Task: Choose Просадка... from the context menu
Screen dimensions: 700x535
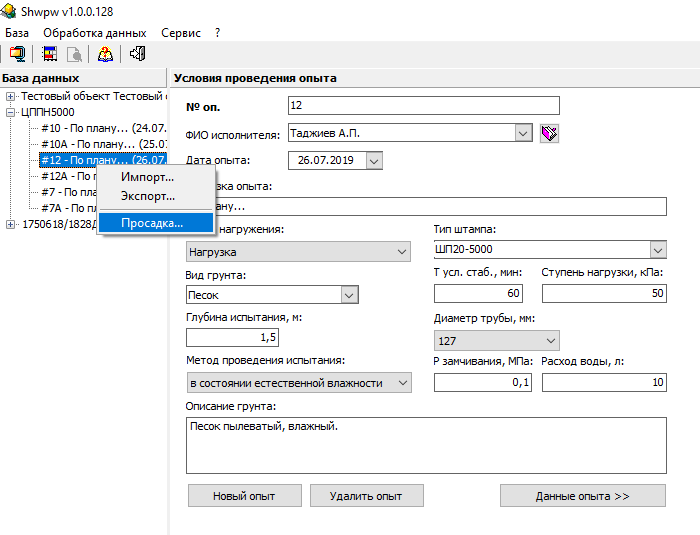Action: point(152,223)
